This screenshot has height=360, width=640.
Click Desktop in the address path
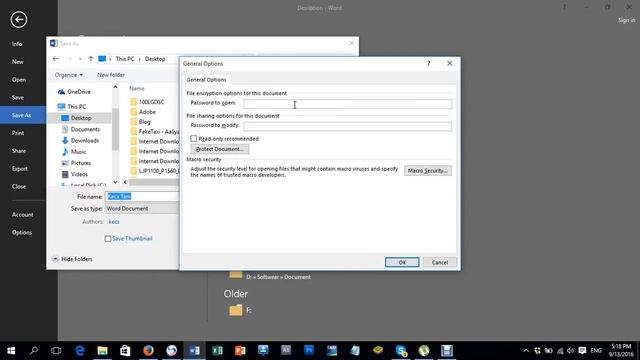pyautogui.click(x=155, y=59)
